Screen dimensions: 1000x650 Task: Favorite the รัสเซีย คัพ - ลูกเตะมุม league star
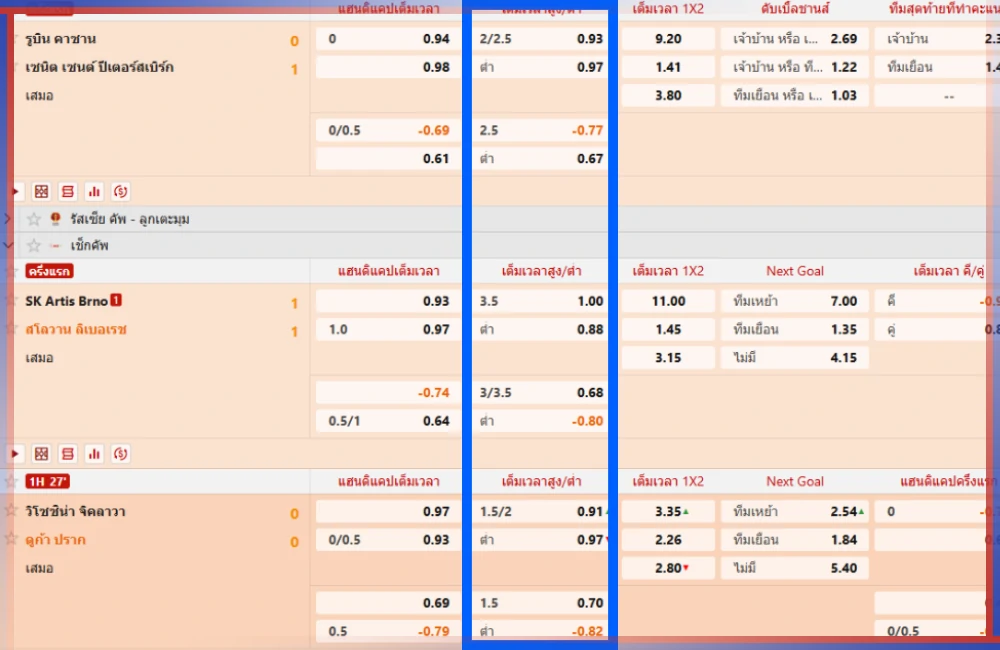(34, 219)
